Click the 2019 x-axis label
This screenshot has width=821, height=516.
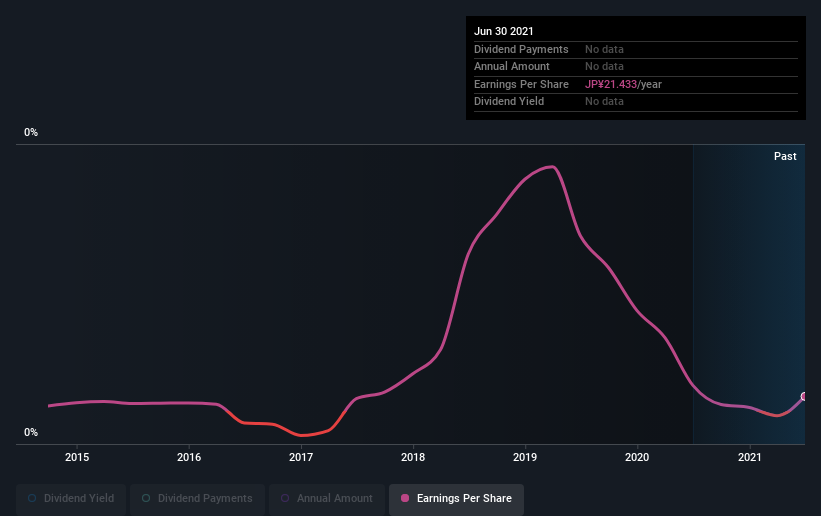525,457
